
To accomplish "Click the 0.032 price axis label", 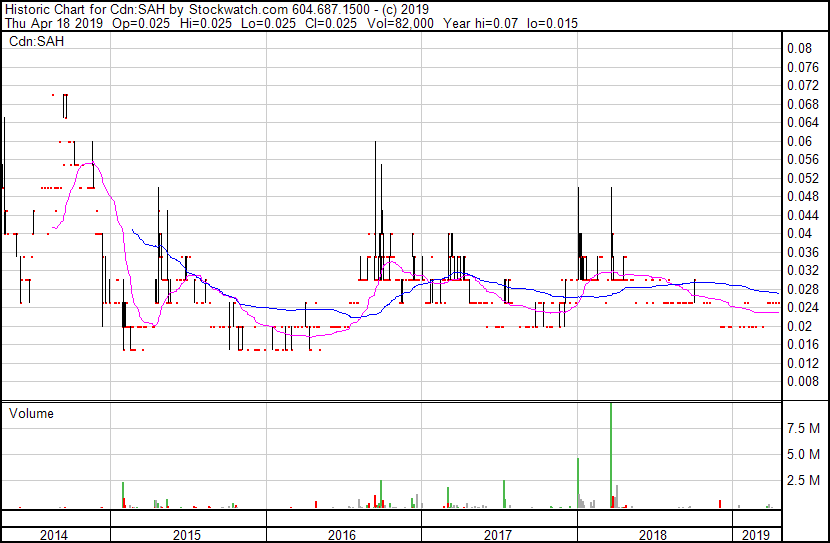I will [x=802, y=270].
